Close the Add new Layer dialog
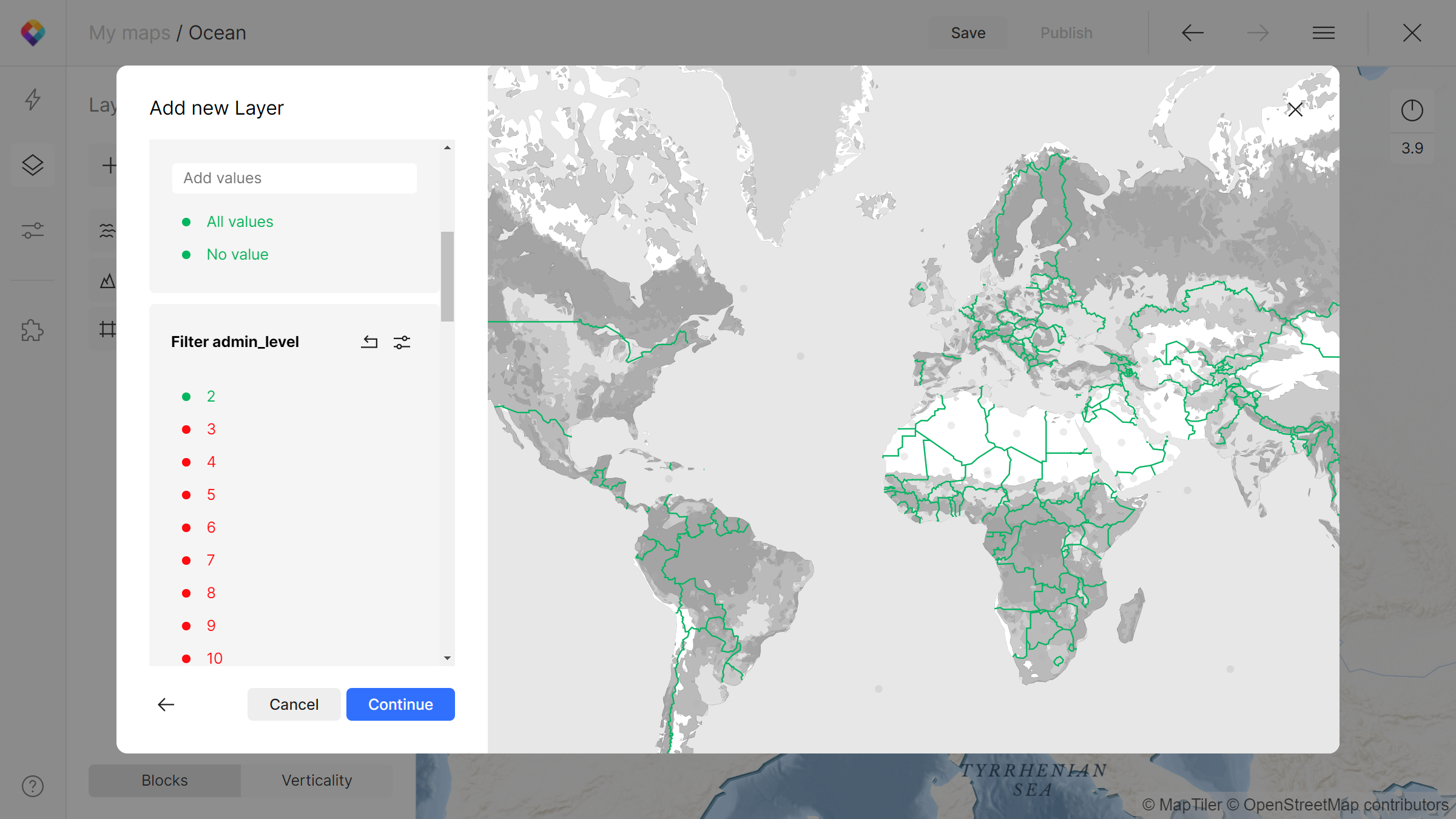Viewport: 1456px width, 819px height. (1295, 110)
